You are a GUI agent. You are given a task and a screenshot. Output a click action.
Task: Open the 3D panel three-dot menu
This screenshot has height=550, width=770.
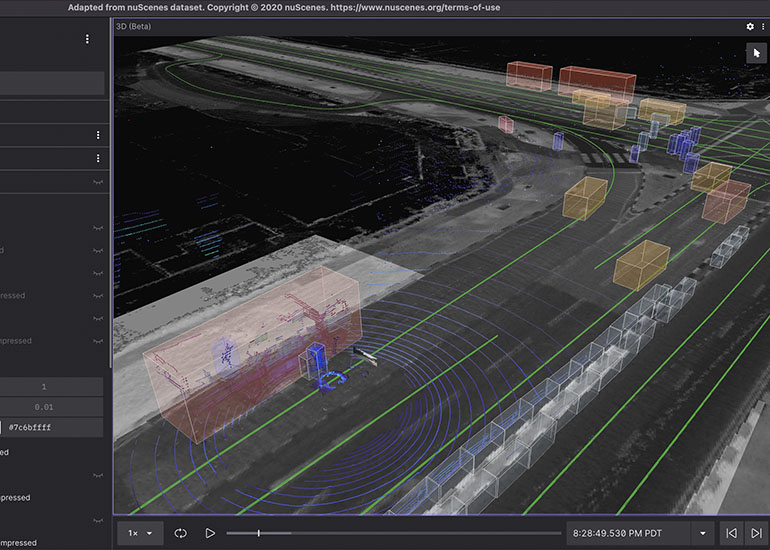pyautogui.click(x=762, y=26)
